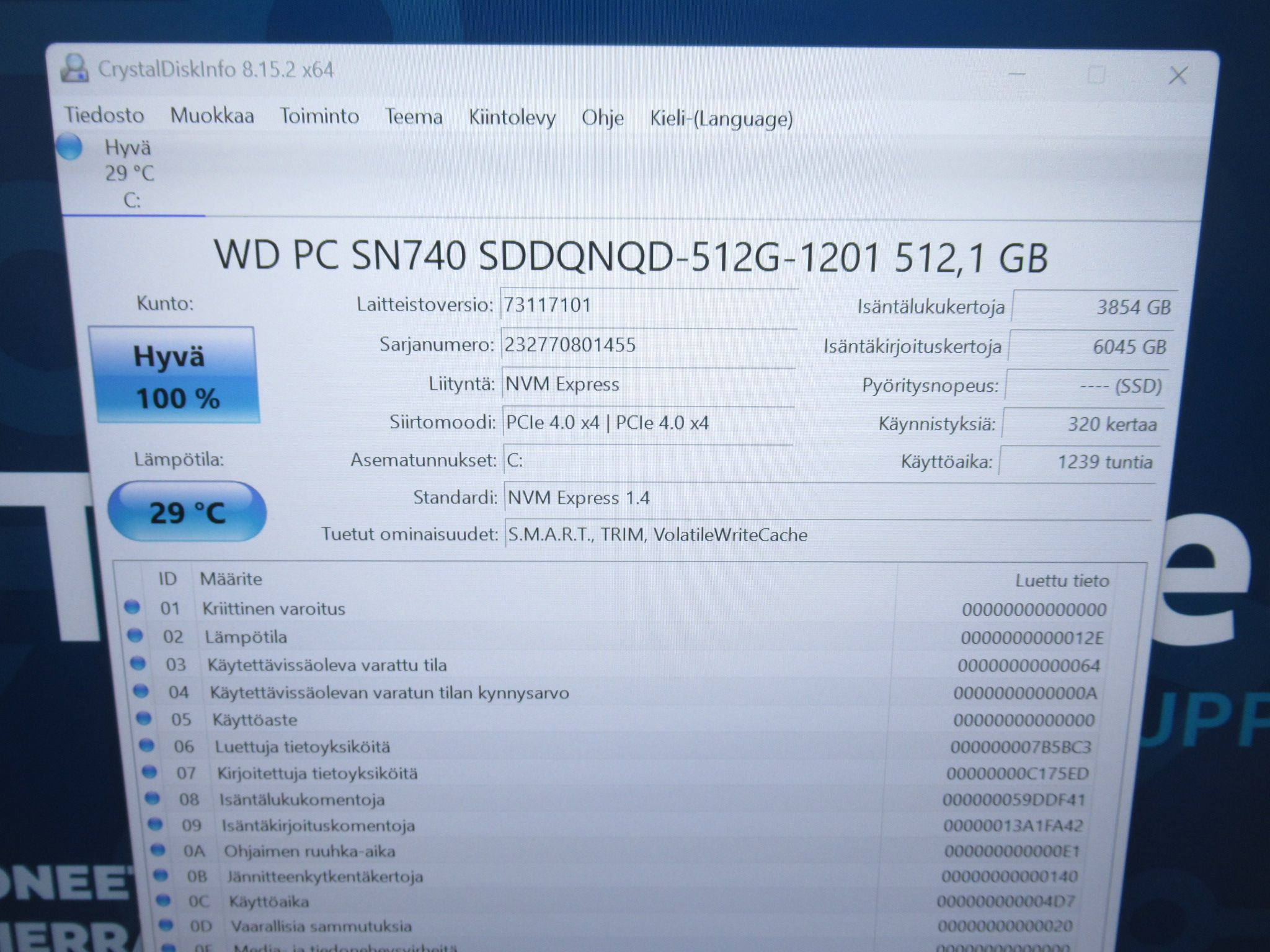Open the Teema menu
Screen dimensions: 1270x952
point(414,117)
